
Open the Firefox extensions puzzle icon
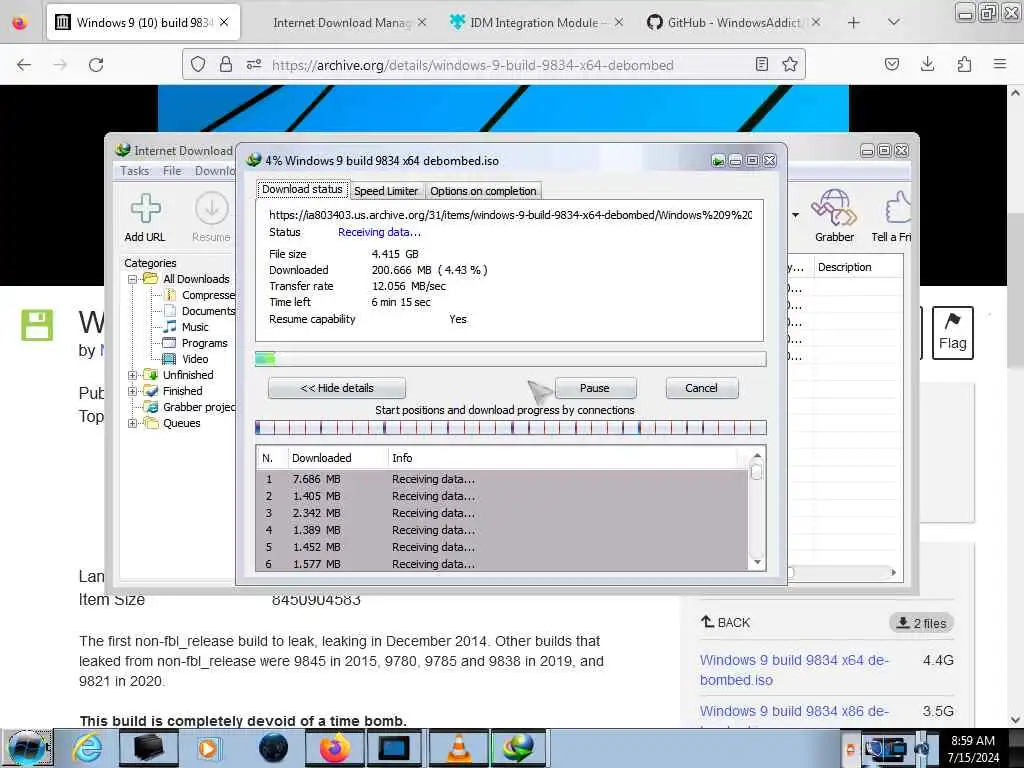964,64
